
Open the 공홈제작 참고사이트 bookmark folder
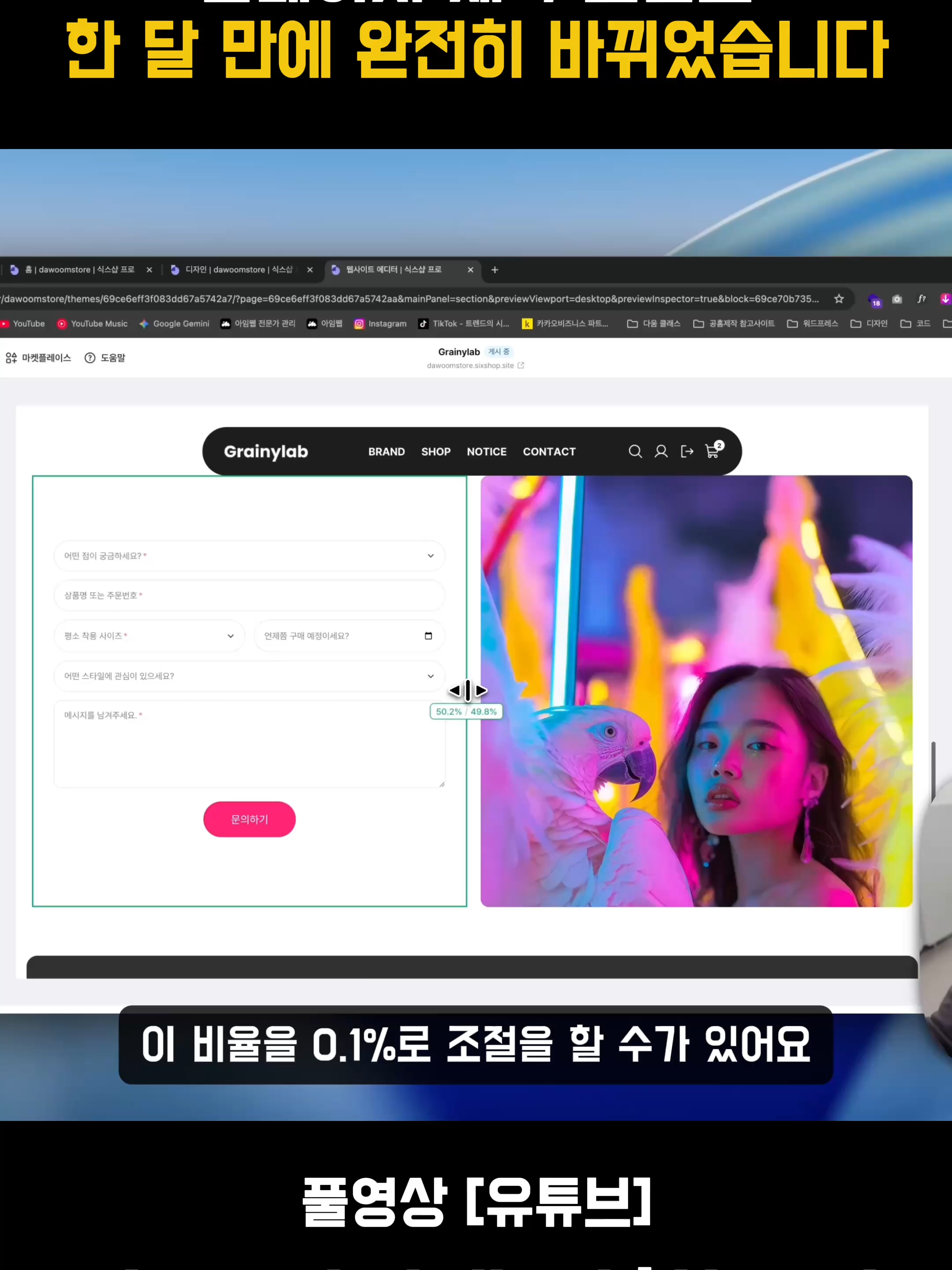[x=734, y=324]
